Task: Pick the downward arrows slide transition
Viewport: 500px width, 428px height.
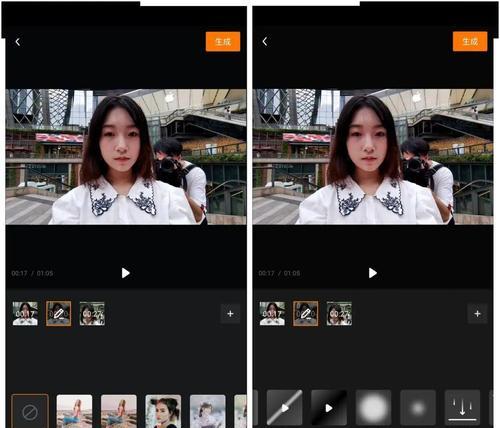Action: pyautogui.click(x=462, y=407)
